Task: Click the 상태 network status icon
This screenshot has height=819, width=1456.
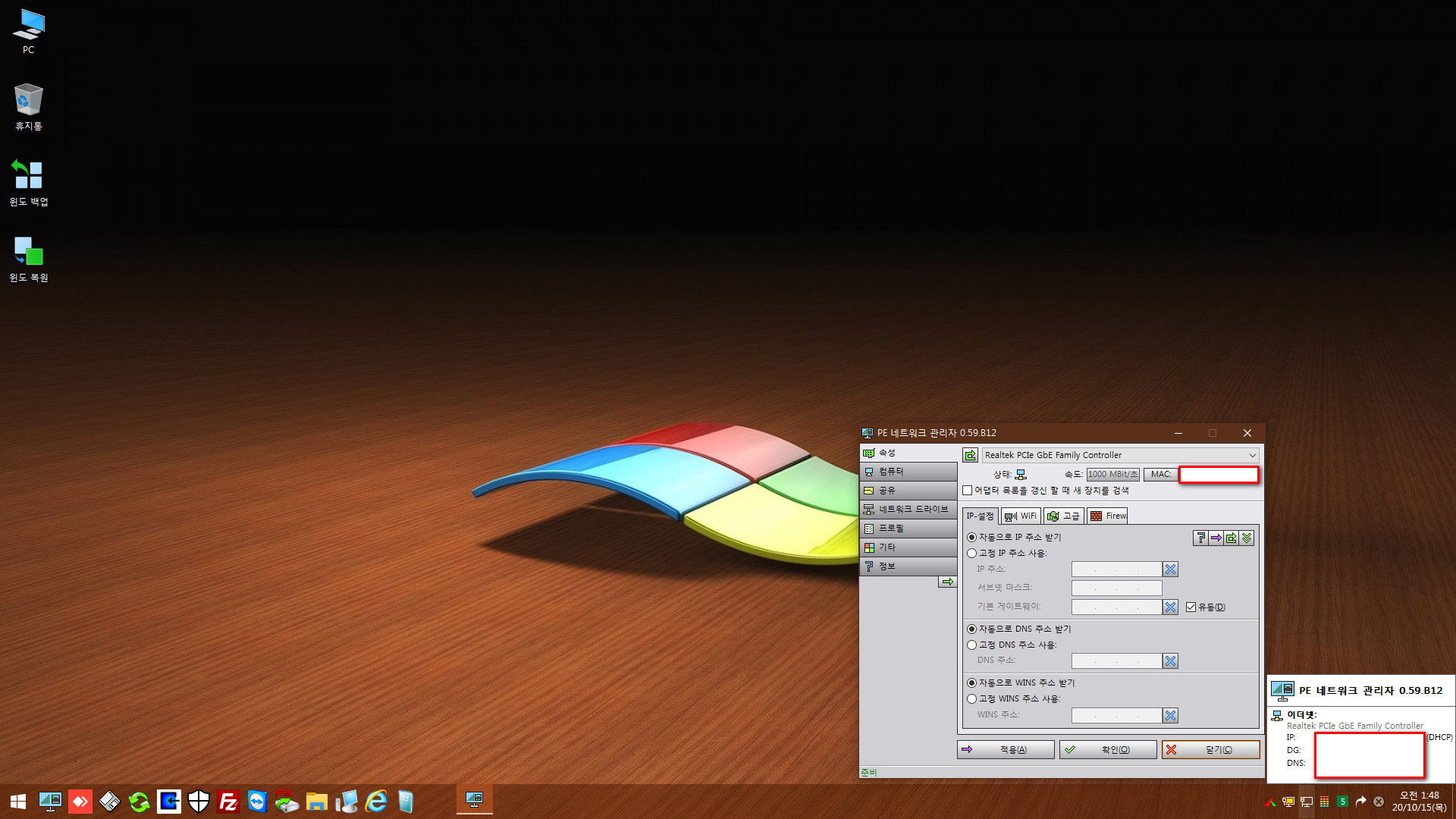Action: pos(1021,475)
